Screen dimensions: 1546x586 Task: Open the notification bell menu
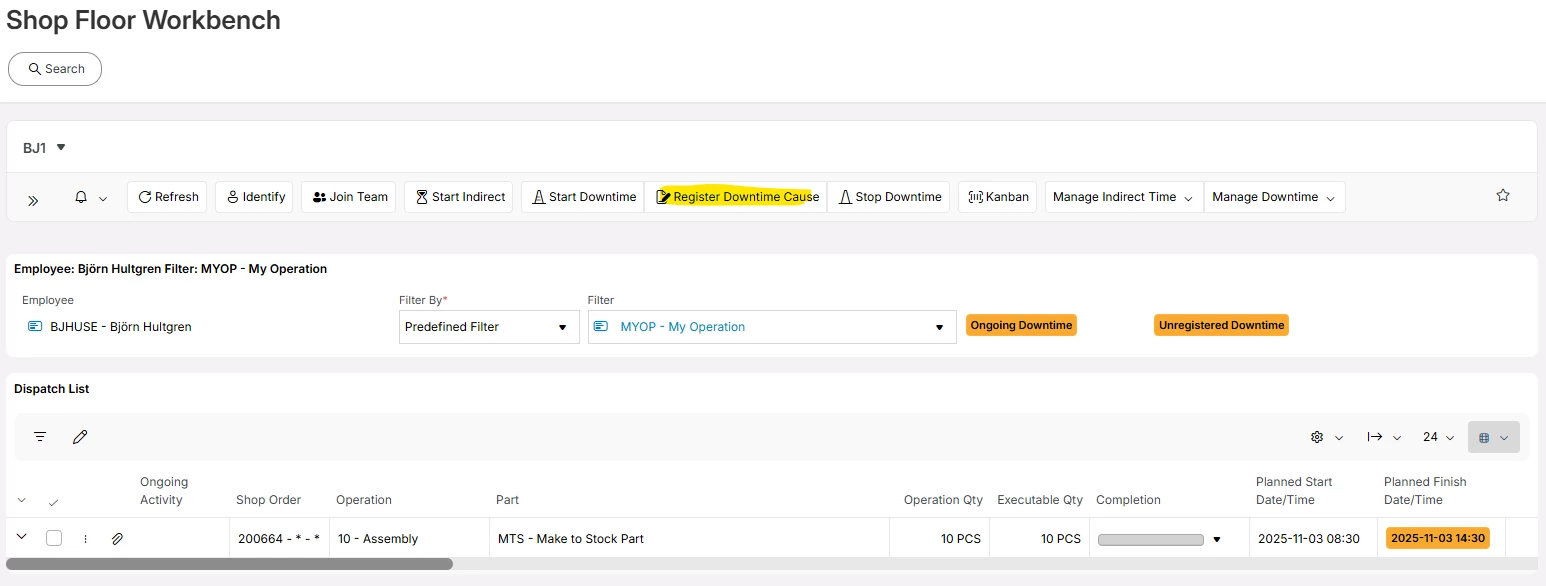pos(91,197)
